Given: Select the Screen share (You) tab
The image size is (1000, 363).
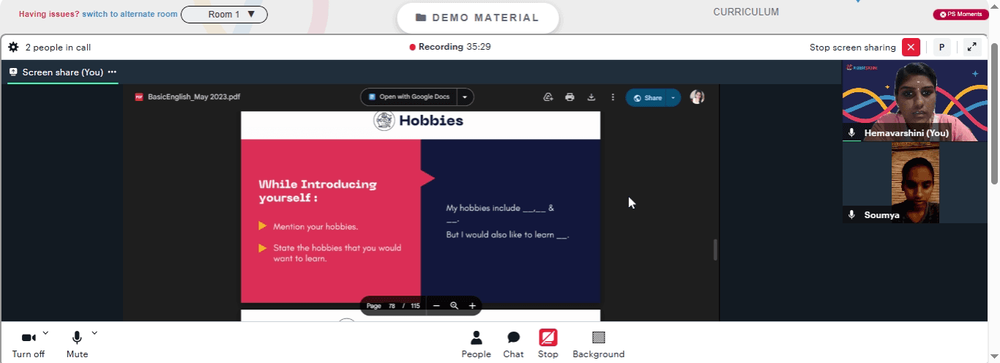Looking at the screenshot, I should pos(62,72).
